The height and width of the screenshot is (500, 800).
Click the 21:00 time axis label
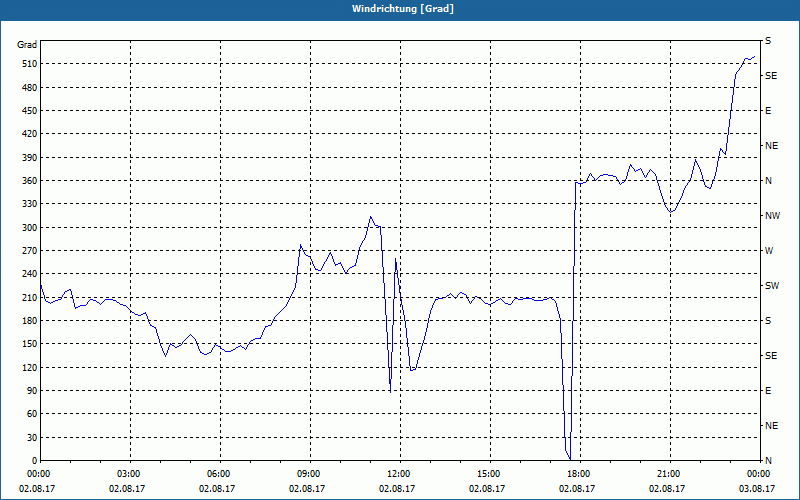(x=670, y=474)
